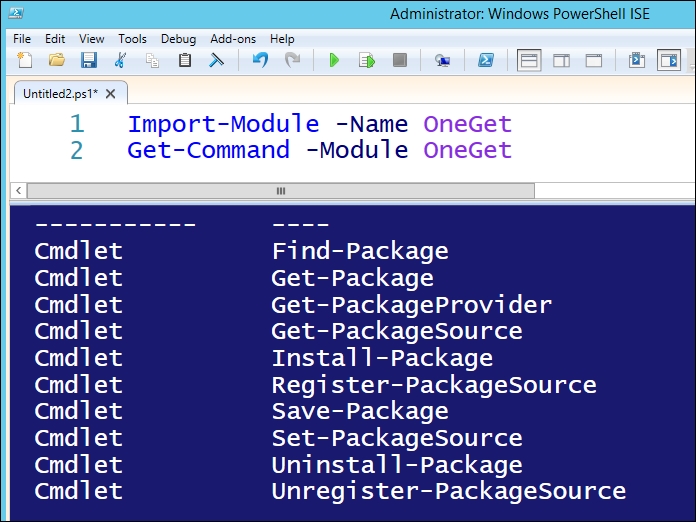Image resolution: width=696 pixels, height=522 pixels.
Task: Start PowerShell.exe console icon
Action: (486, 60)
